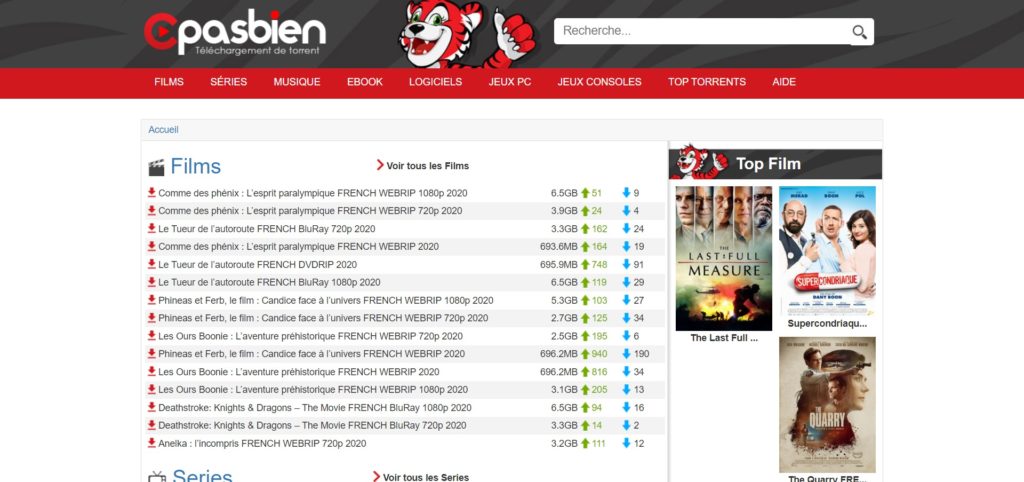The height and width of the screenshot is (482, 1024).
Task: Click The Last Full ... title text
Action: click(x=724, y=338)
